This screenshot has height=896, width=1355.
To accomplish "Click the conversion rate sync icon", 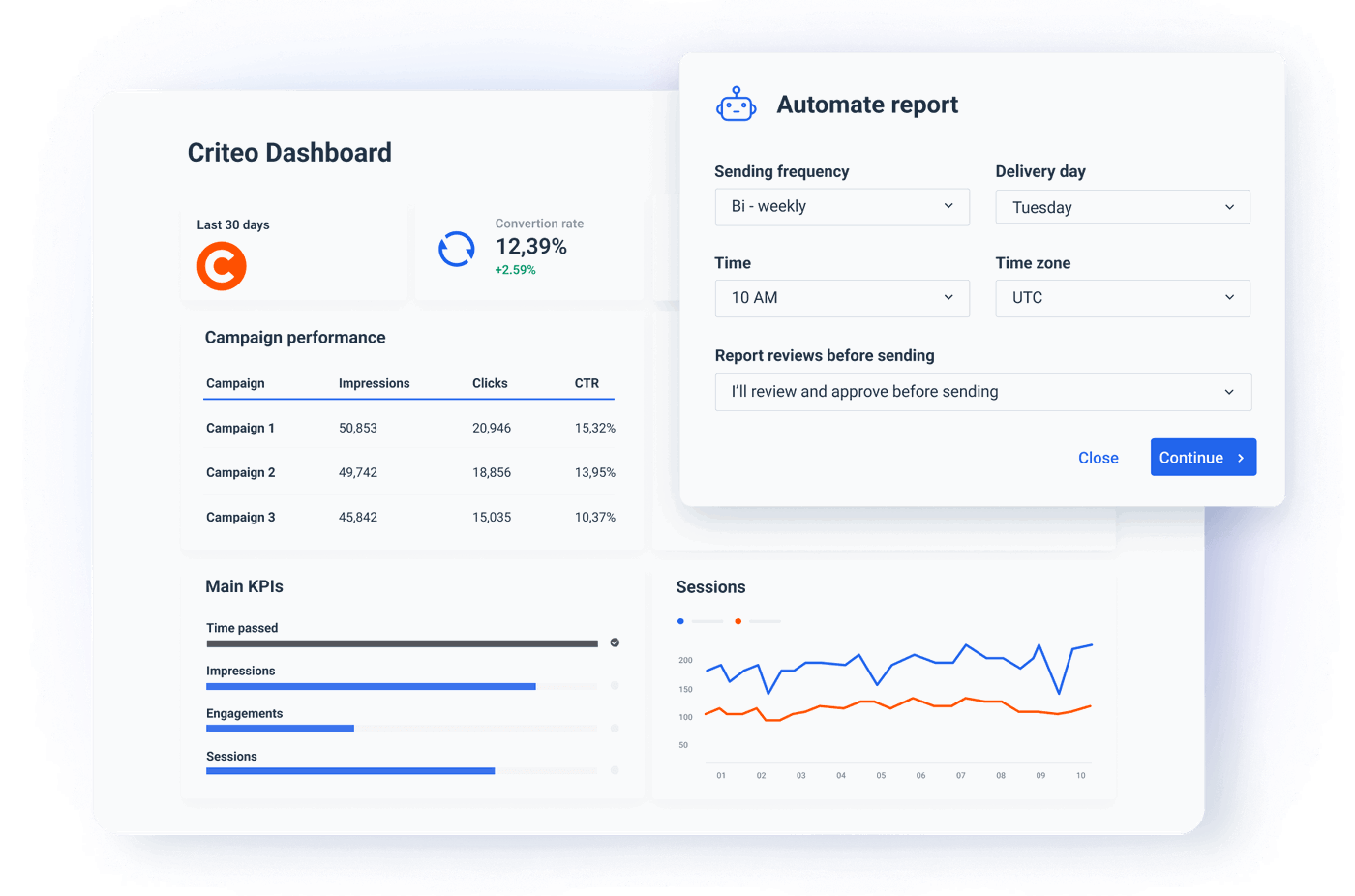I will pos(455,249).
